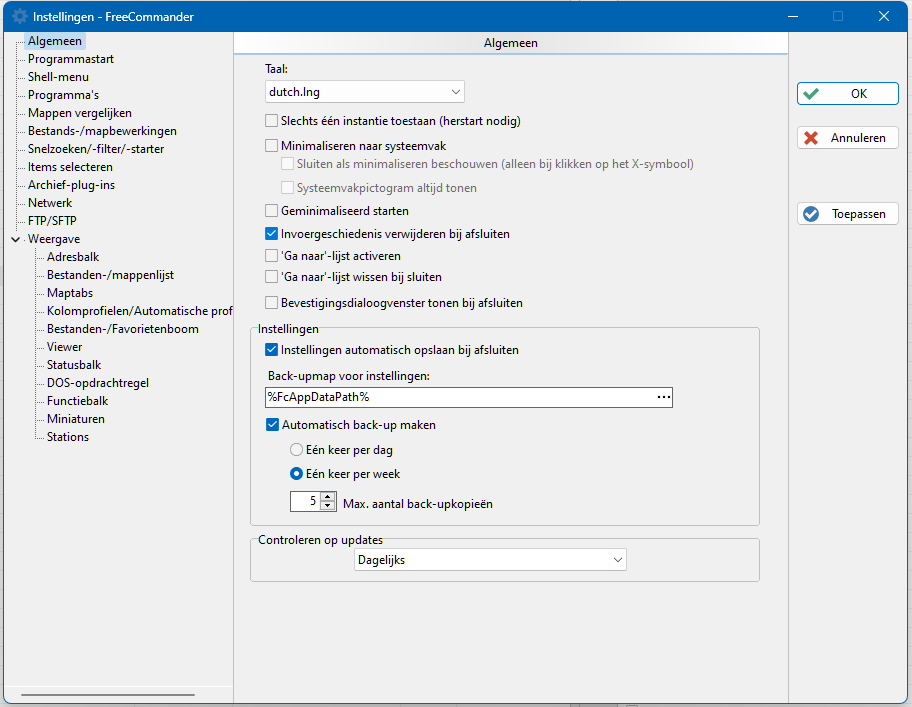Select Snelzoeken/-filter/-starter item

pos(96,149)
